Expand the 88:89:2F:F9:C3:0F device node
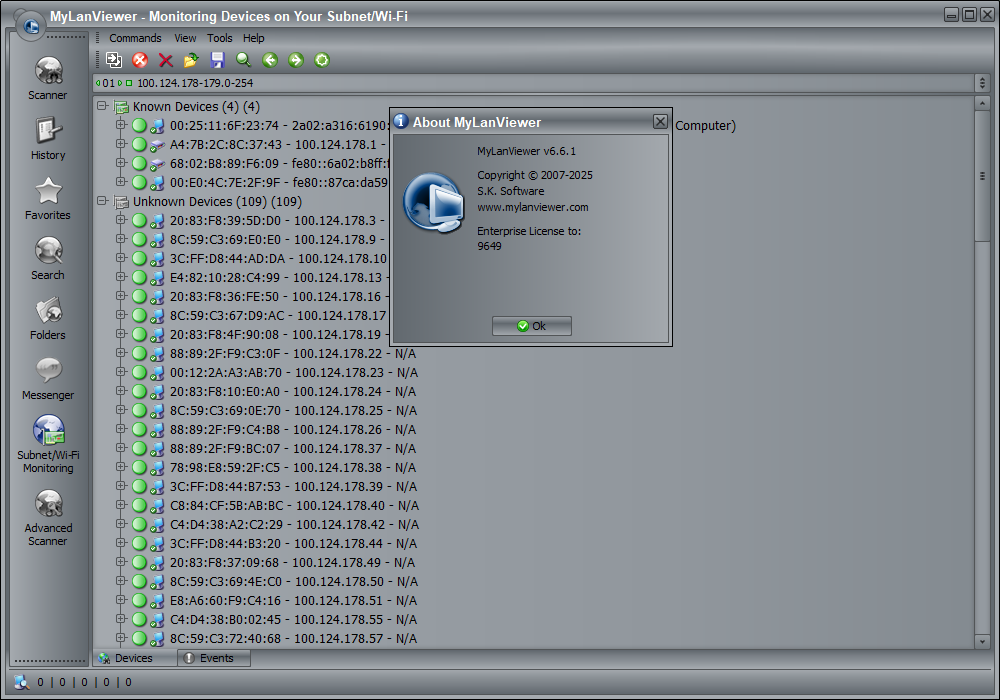1000x700 pixels. (x=120, y=353)
